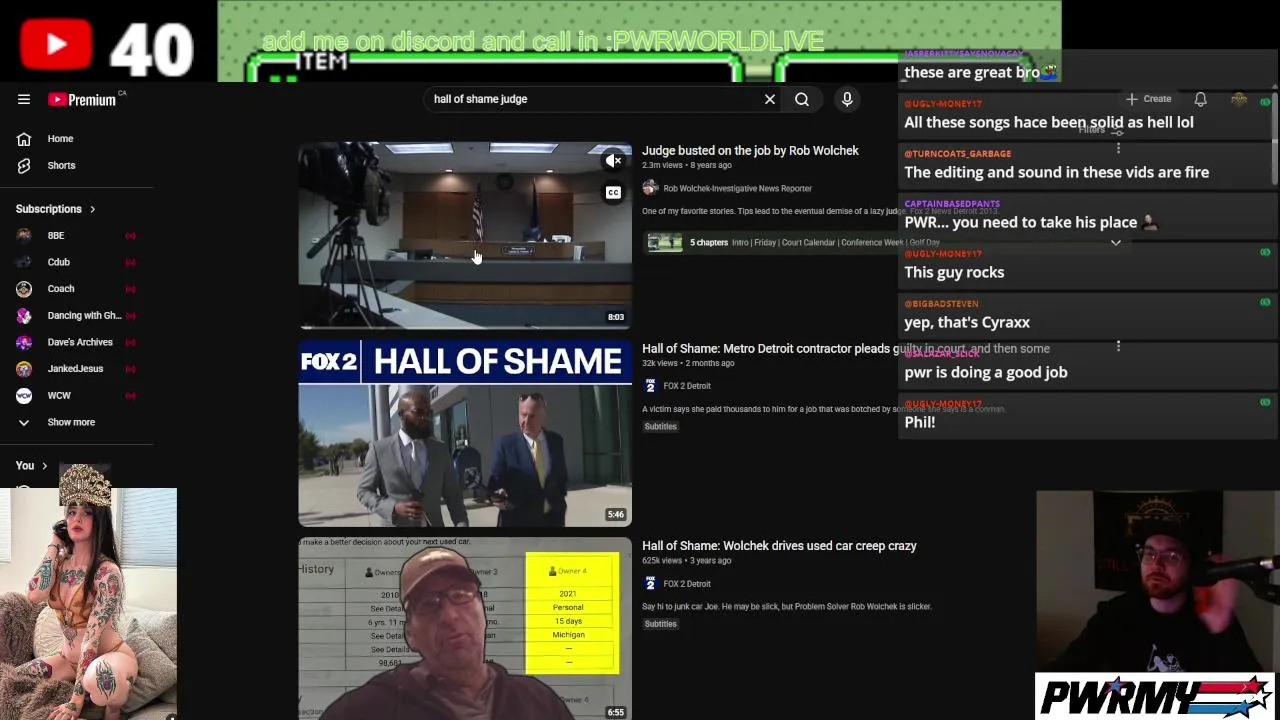The image size is (1280, 720).
Task: Open the YouTube hamburger guide menu
Action: [24, 99]
